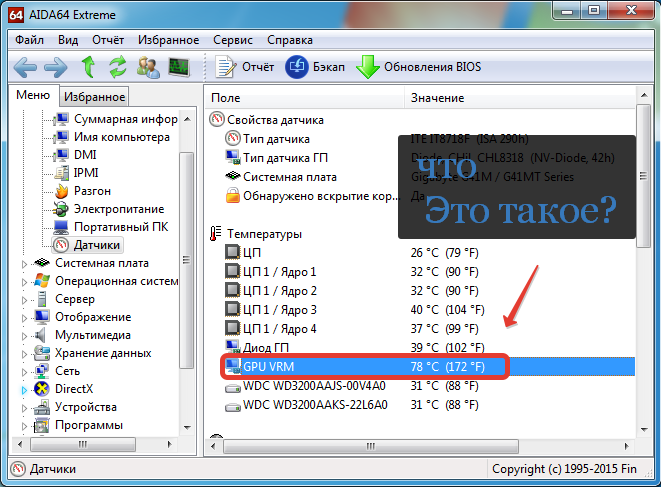This screenshot has height=487, width=661.
Task: Refresh using the green circular arrows icon
Action: [x=118, y=67]
